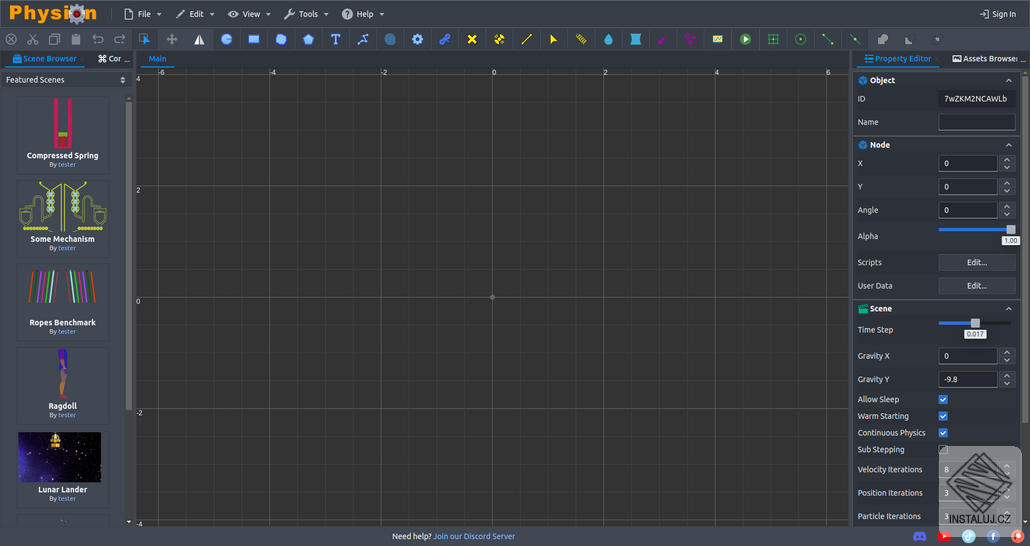Collapse the Node section
The height and width of the screenshot is (546, 1030).
click(1008, 145)
